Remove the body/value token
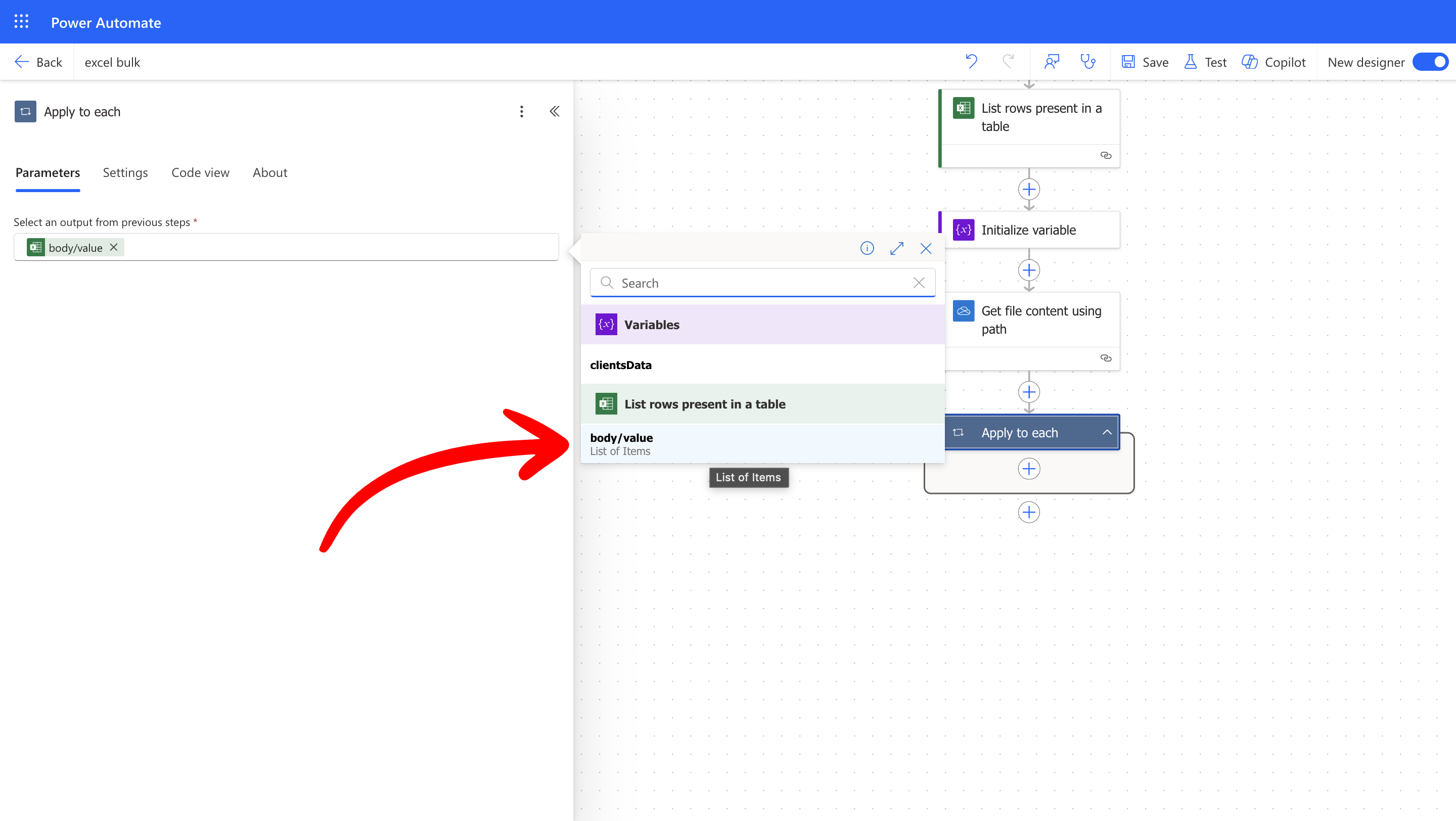Screen dimensions: 1456x821 pyautogui.click(x=114, y=247)
